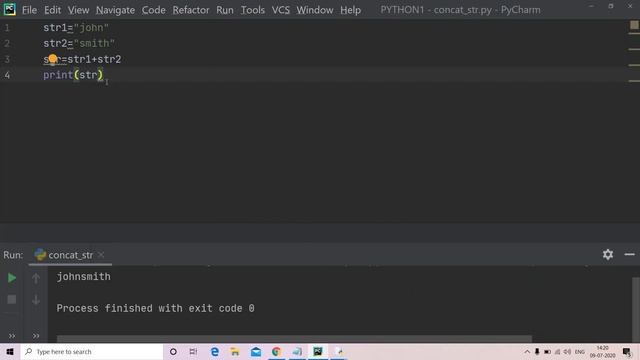Viewport: 640px width, 360px height.
Task: Open the Window menu
Action: click(314, 10)
